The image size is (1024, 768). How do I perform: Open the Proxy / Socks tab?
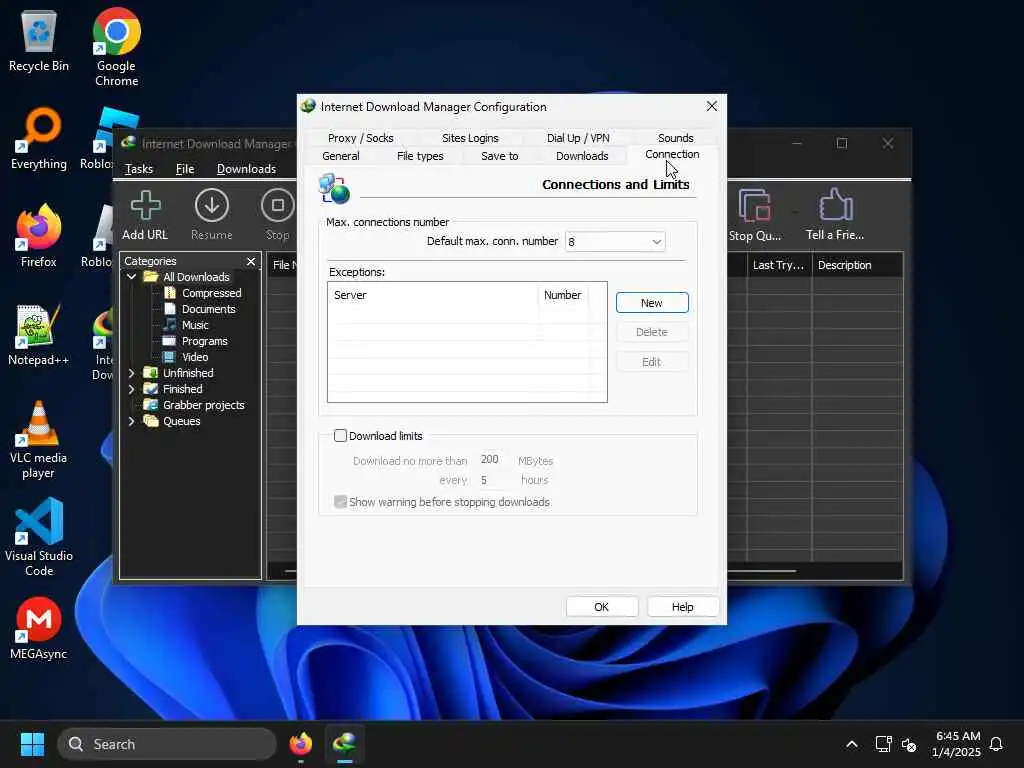[360, 138]
